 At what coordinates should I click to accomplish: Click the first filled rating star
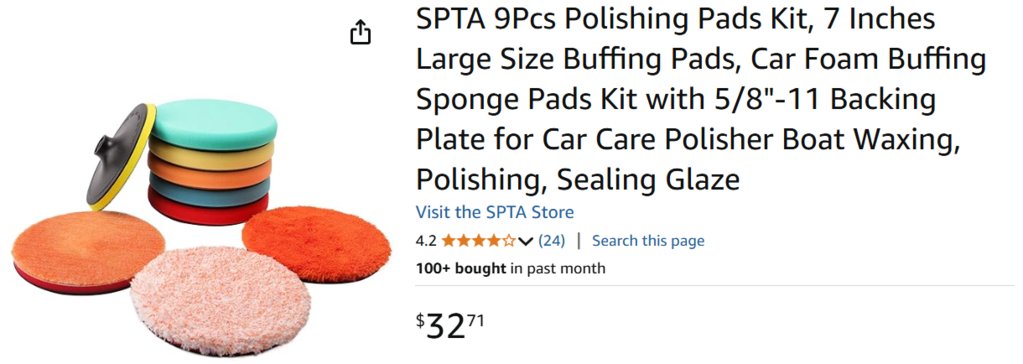tap(449, 241)
